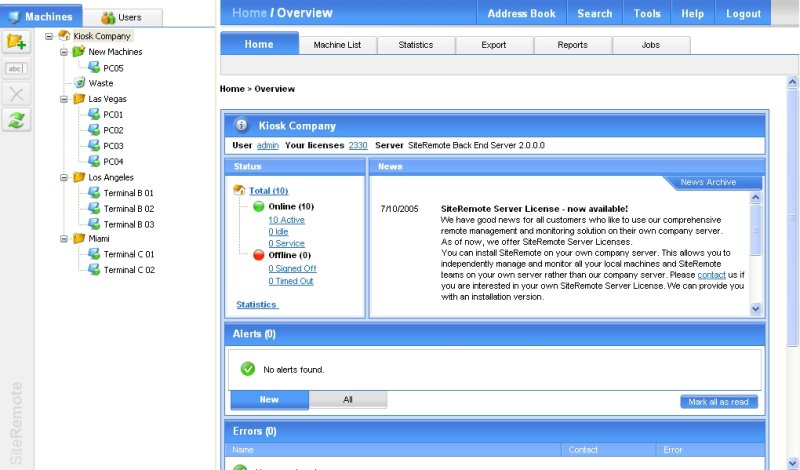Click the add new folder icon
This screenshot has height=470, width=800.
(16, 42)
